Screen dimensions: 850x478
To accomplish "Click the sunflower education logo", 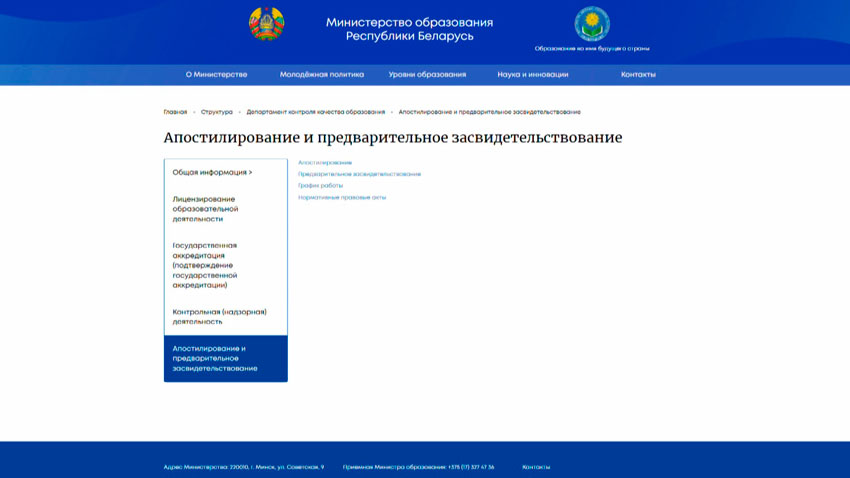I will pyautogui.click(x=592, y=24).
